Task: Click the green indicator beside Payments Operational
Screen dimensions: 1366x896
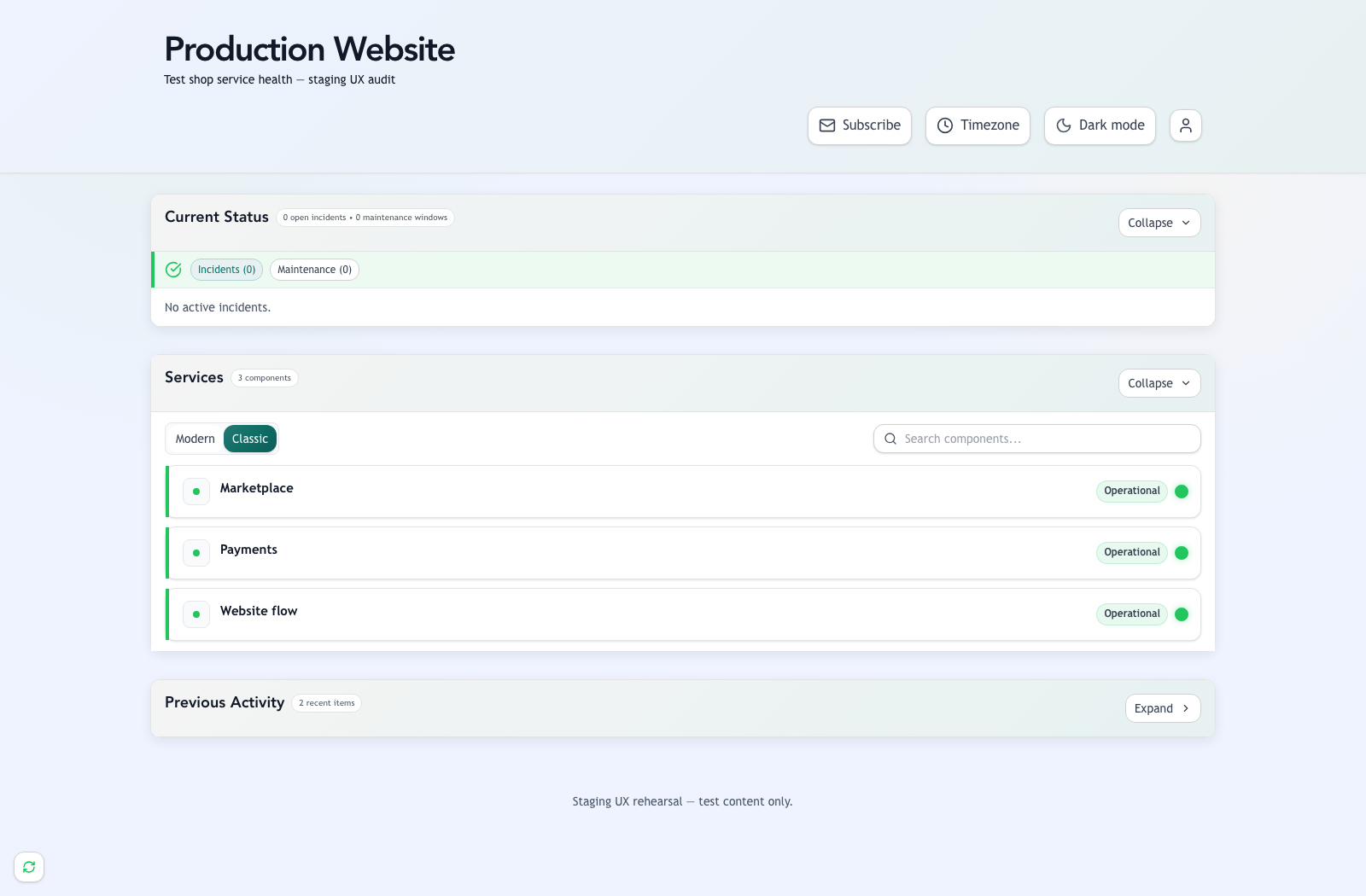Action: pos(1182,553)
